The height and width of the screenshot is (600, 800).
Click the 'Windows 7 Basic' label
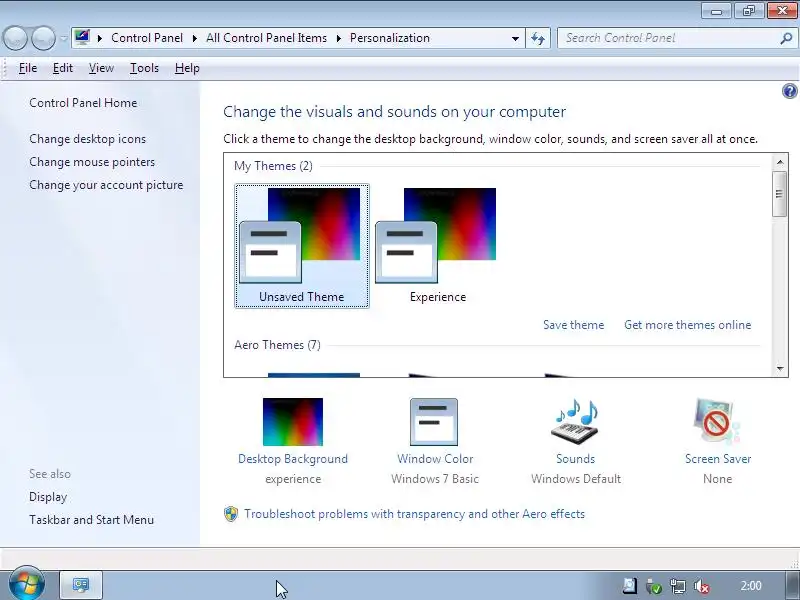pyautogui.click(x=435, y=479)
